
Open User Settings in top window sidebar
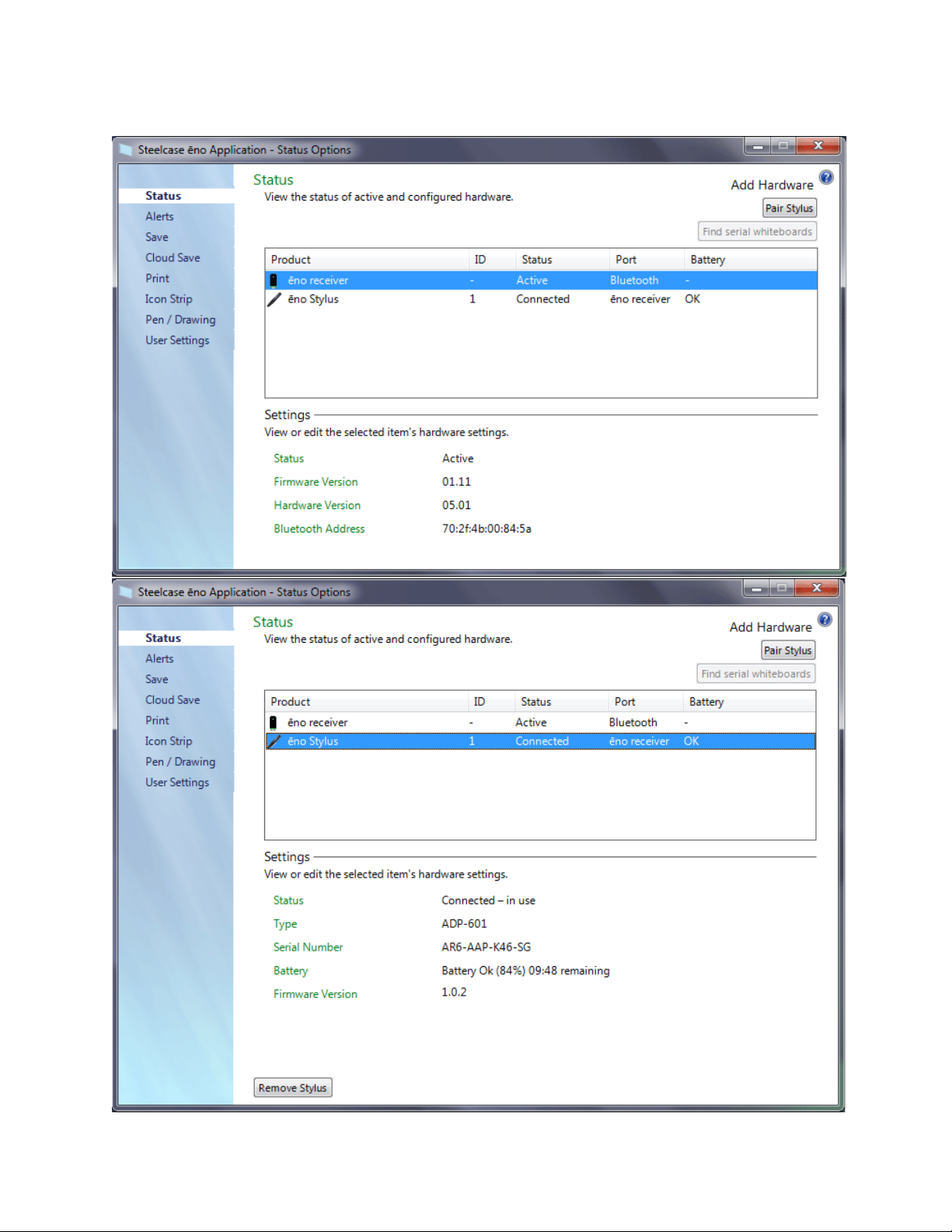177,340
